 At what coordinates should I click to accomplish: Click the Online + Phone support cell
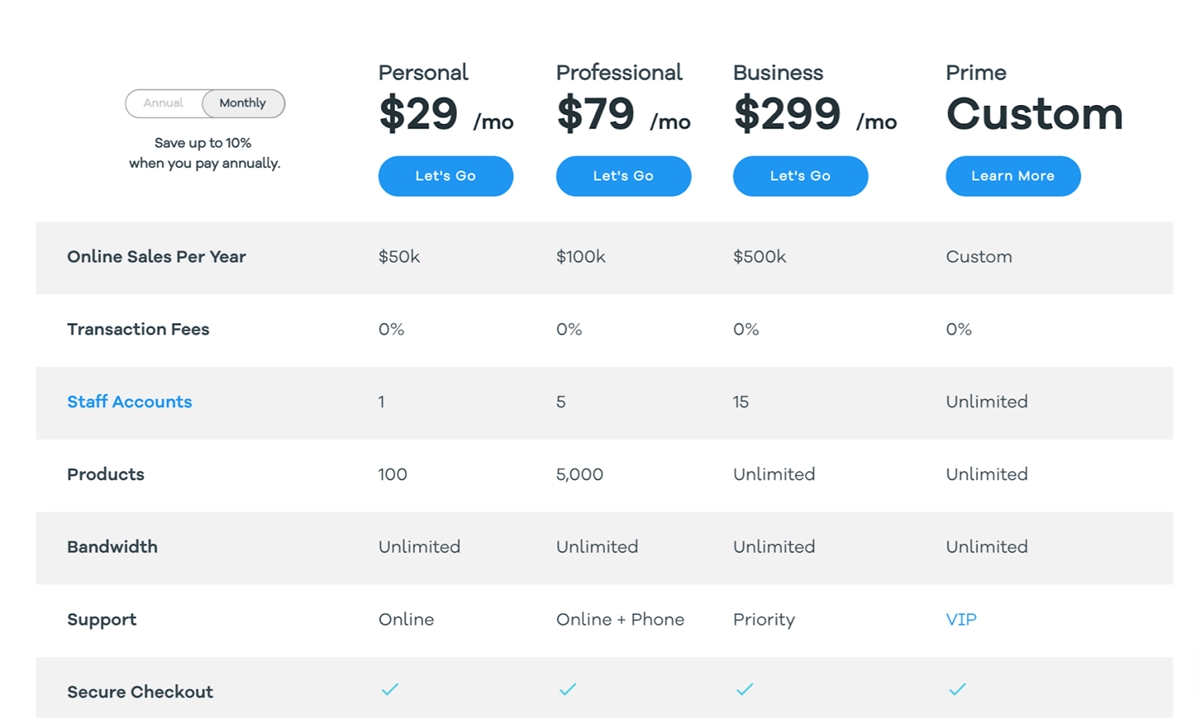[620, 620]
